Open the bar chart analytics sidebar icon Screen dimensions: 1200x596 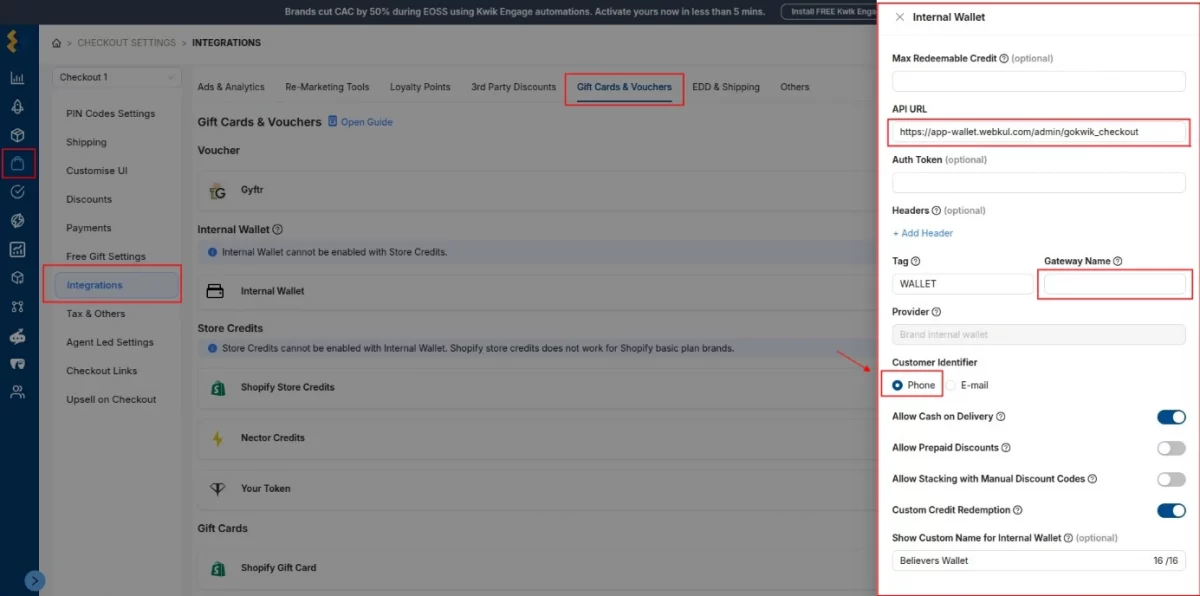coord(17,78)
